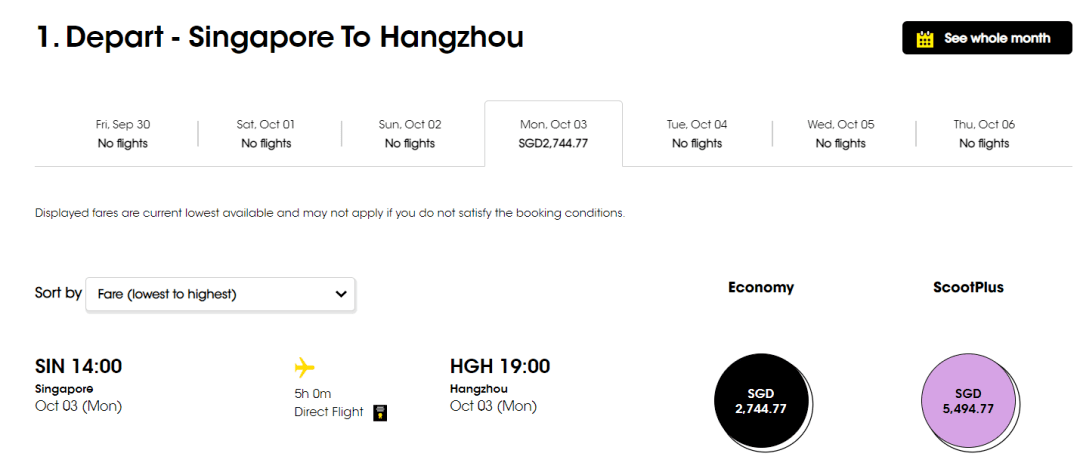Open the Sort by fare dropdown

tap(220, 294)
